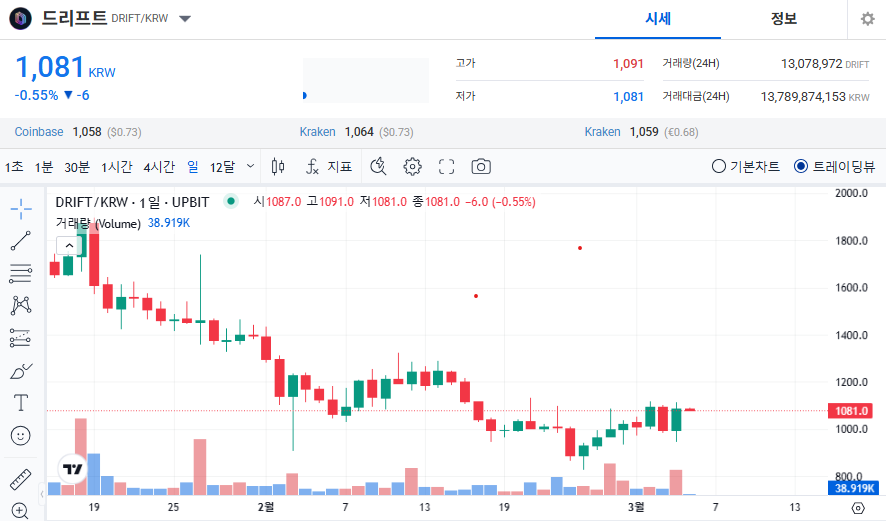Select the crosshair cursor tool
Image resolution: width=886 pixels, height=521 pixels.
21,209
